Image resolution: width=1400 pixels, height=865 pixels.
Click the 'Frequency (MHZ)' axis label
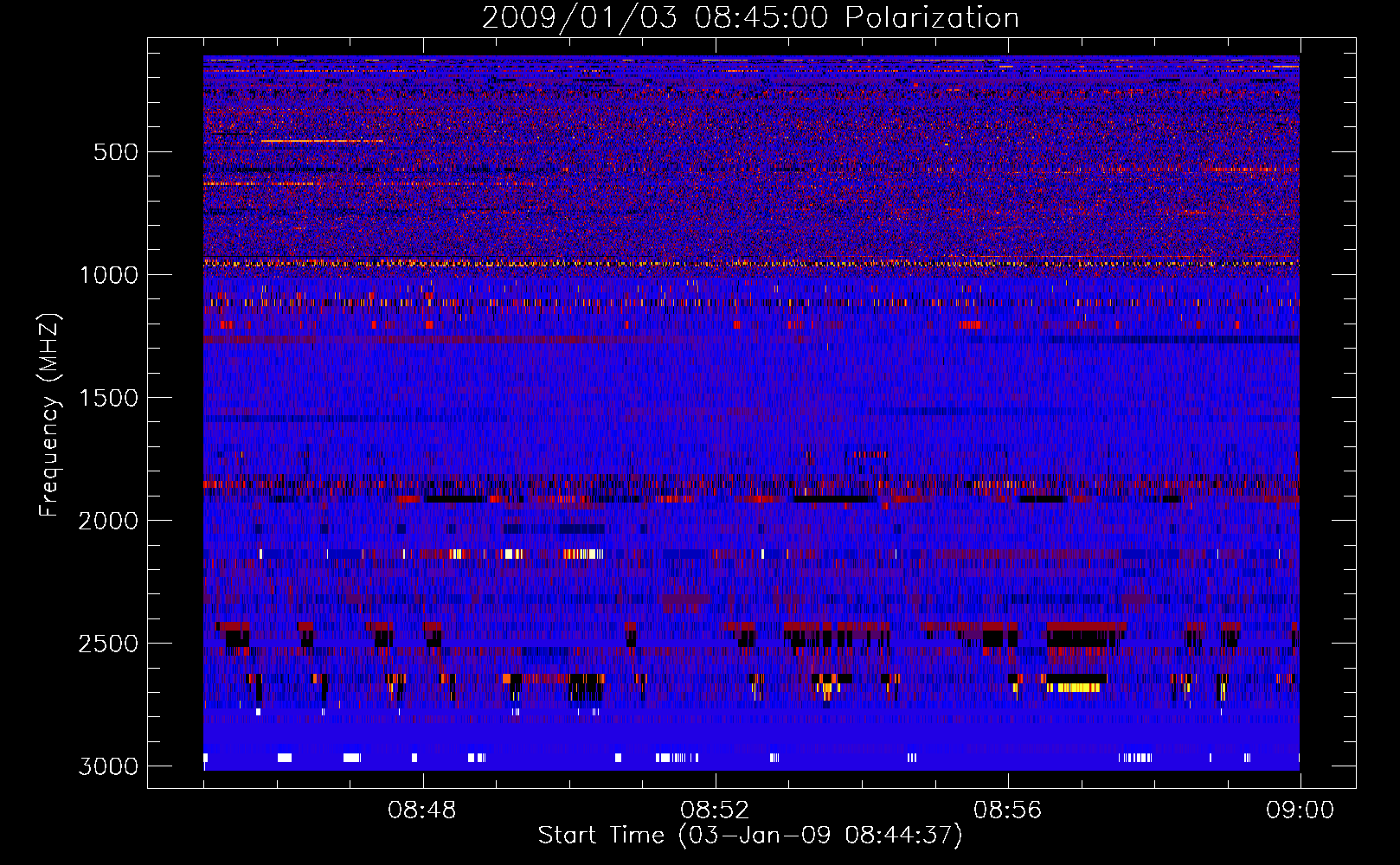tap(50, 415)
